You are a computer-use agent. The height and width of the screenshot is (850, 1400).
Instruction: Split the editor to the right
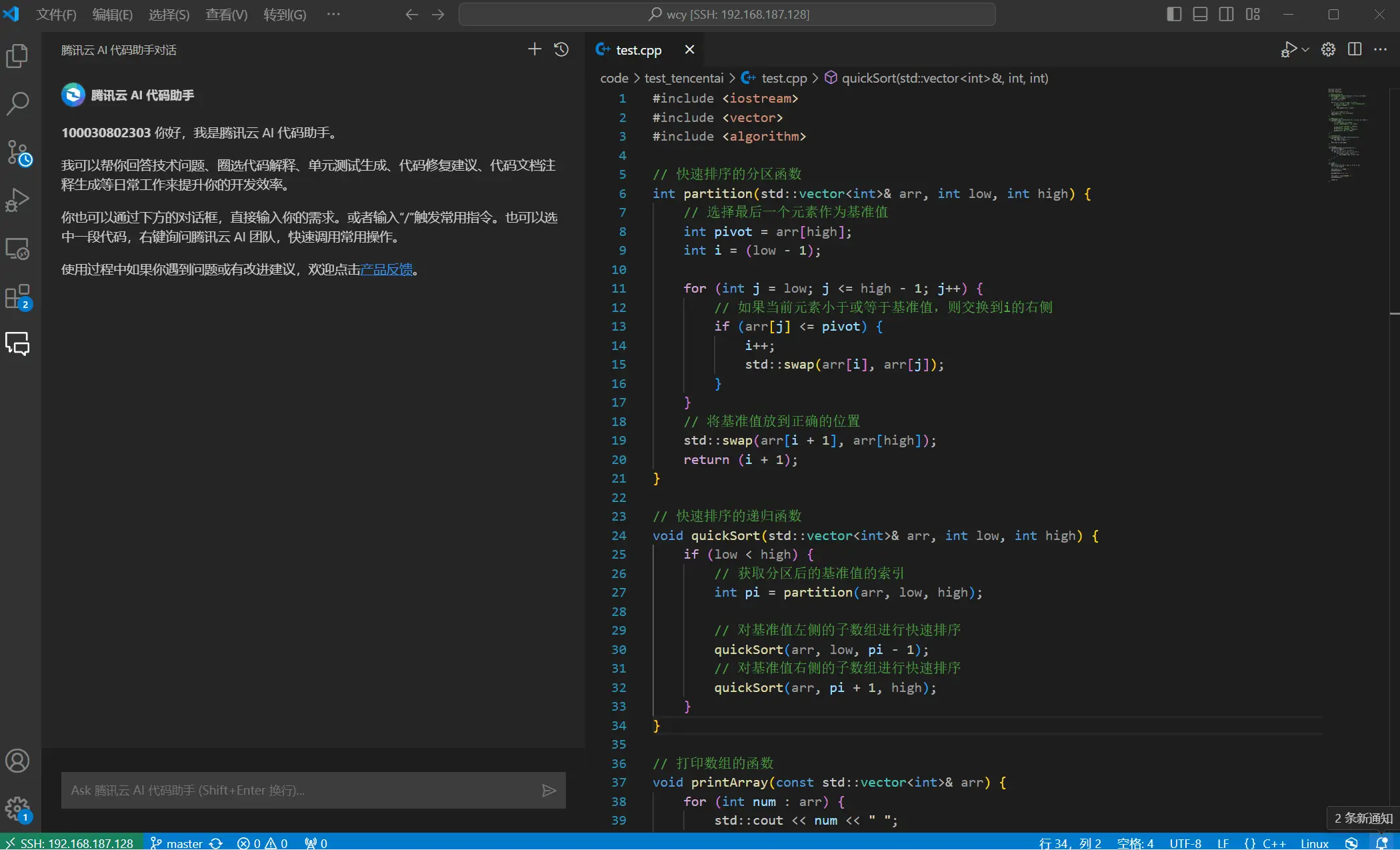point(1355,49)
